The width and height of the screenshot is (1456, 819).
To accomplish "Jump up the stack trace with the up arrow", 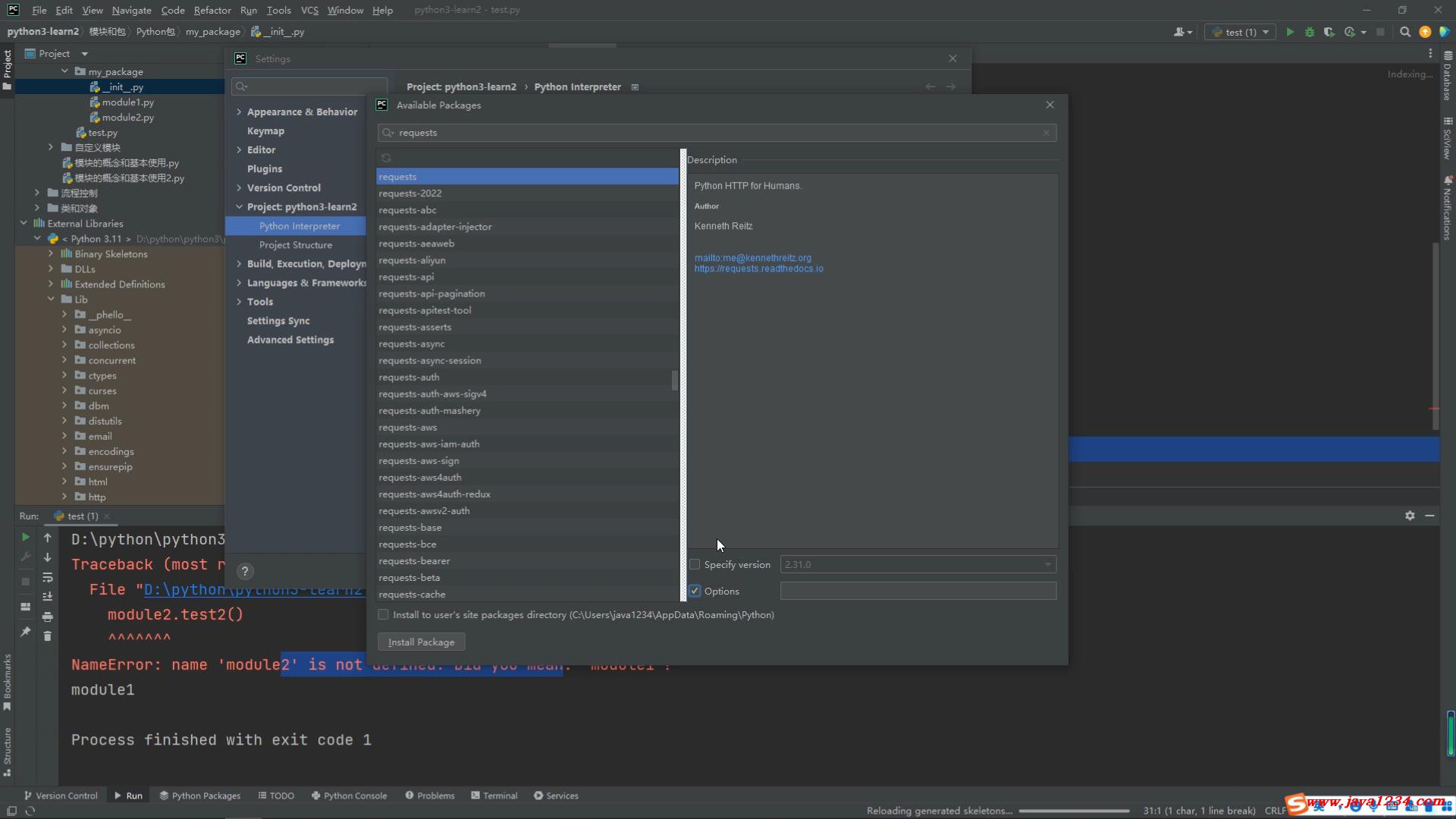I will [x=47, y=537].
